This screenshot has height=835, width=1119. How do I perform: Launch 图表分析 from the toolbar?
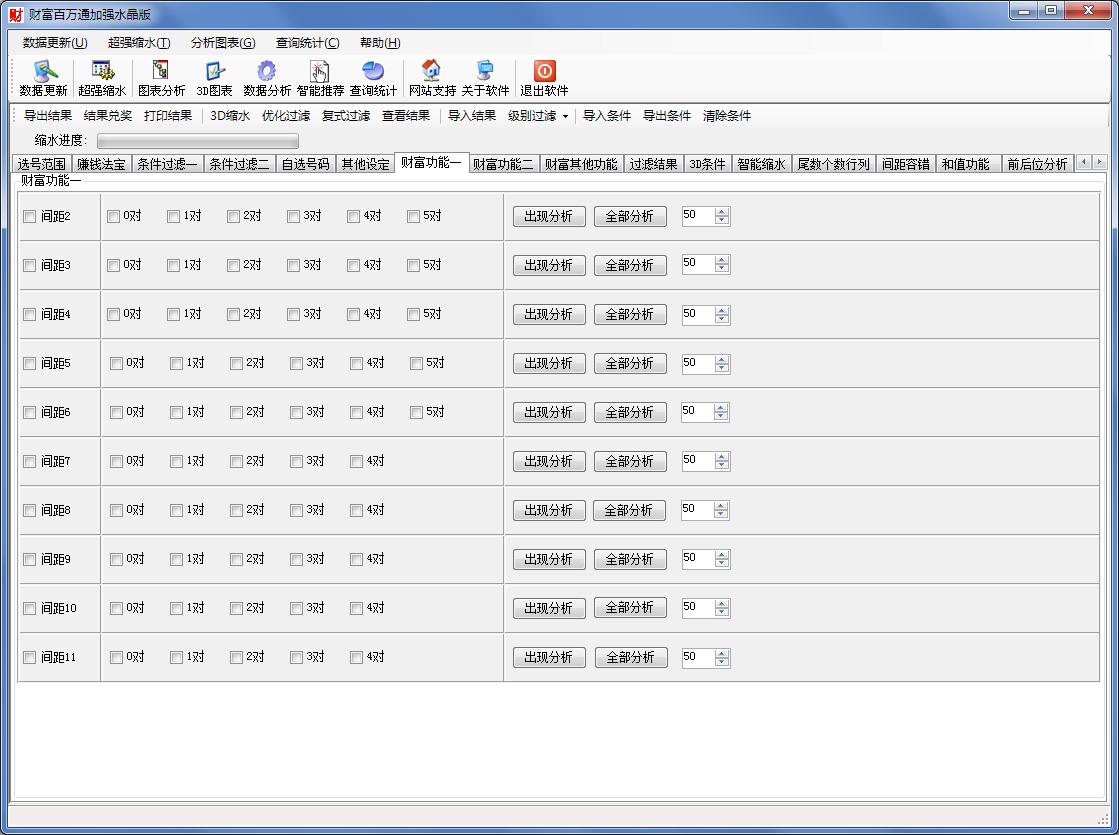[x=161, y=72]
